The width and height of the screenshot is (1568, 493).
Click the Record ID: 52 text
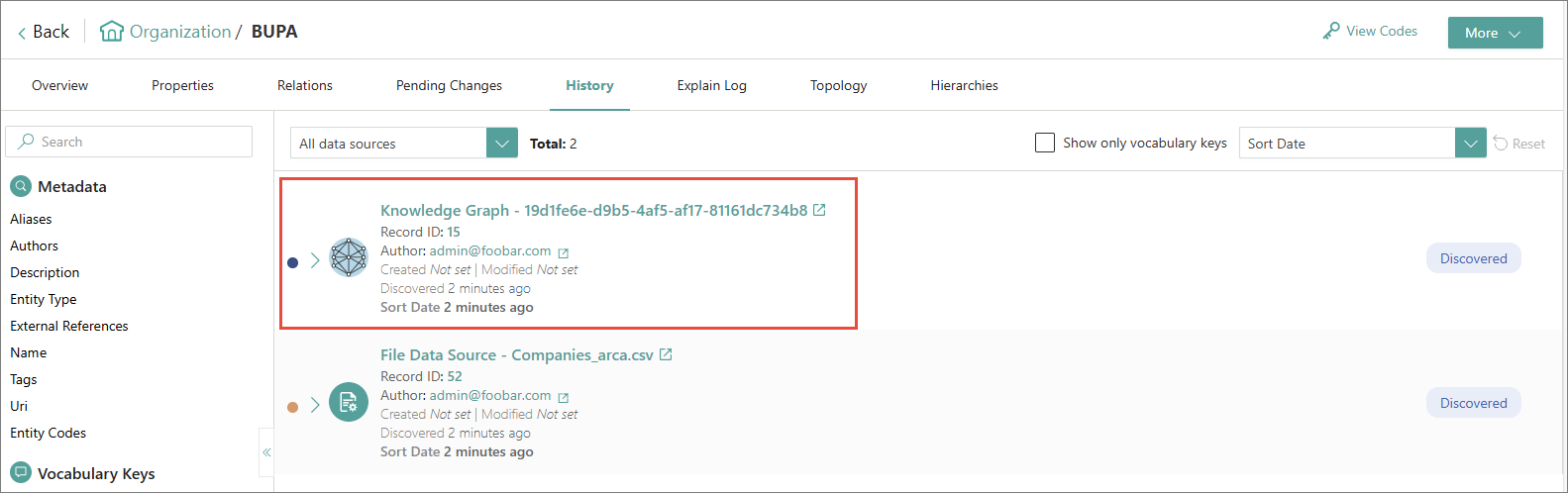[x=421, y=376]
